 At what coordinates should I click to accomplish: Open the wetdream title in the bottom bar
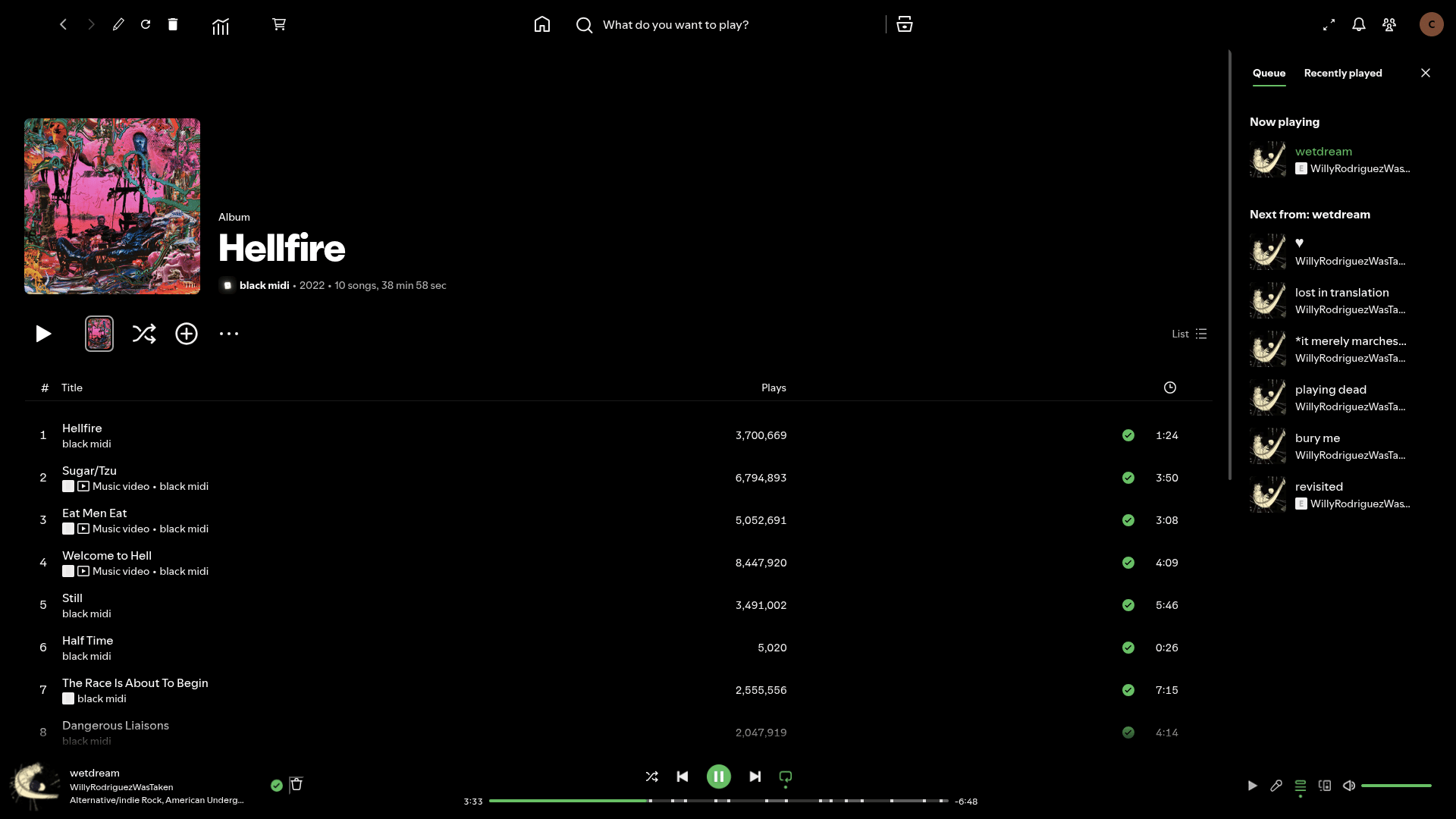(95, 773)
